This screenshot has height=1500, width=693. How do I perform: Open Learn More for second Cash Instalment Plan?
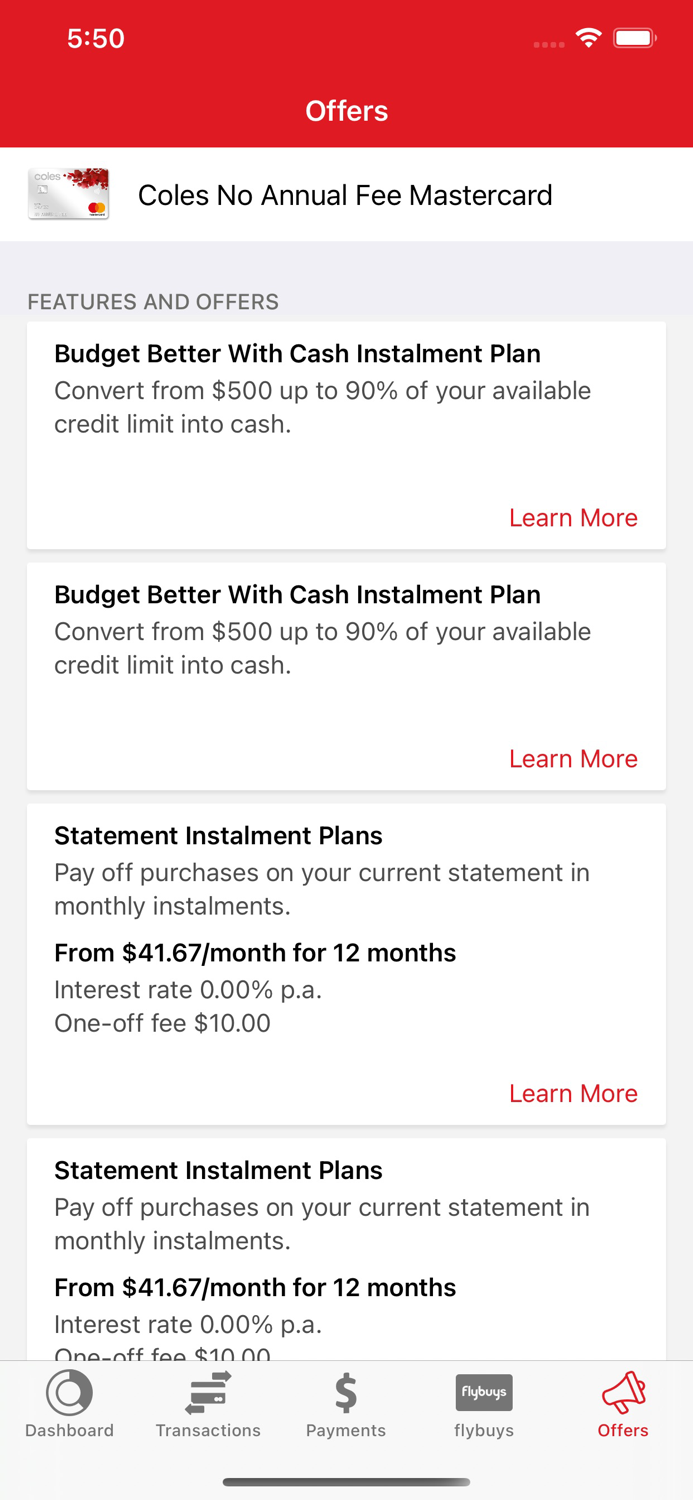573,758
